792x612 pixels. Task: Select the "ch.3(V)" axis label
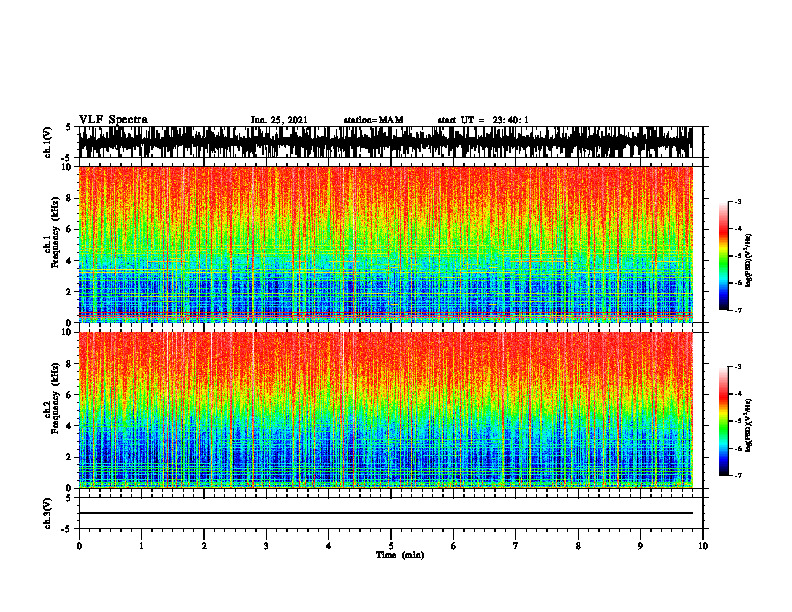pos(48,513)
